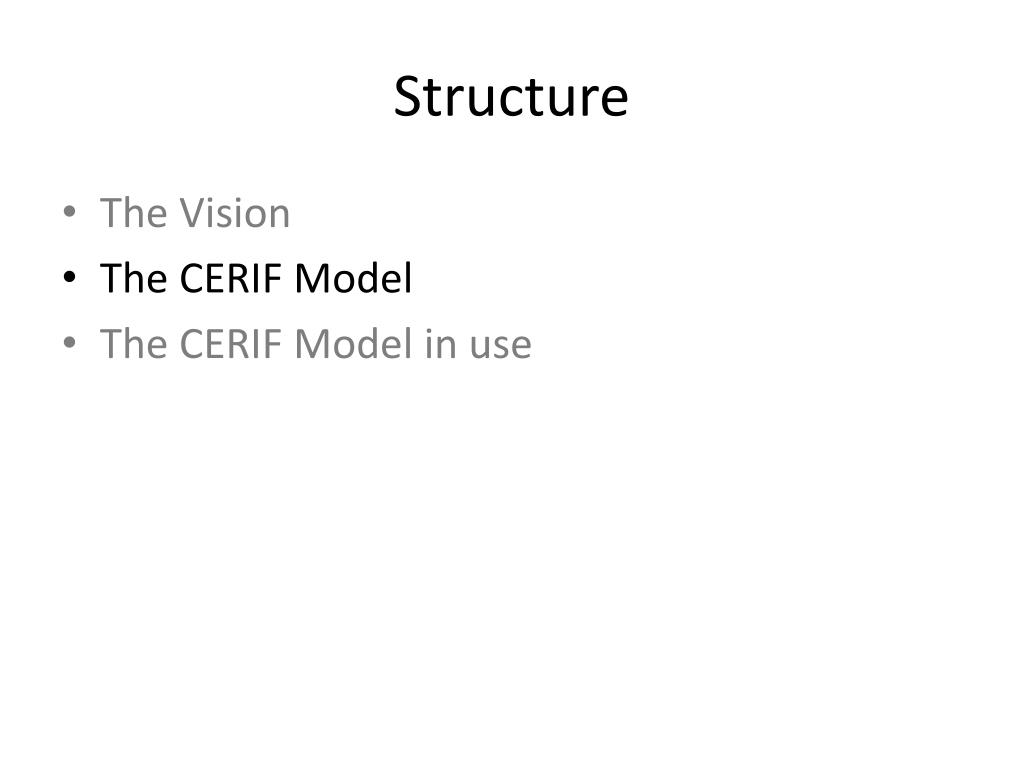Click the word 'Model' in the black bullet
This screenshot has width=1024, height=768.
point(353,278)
